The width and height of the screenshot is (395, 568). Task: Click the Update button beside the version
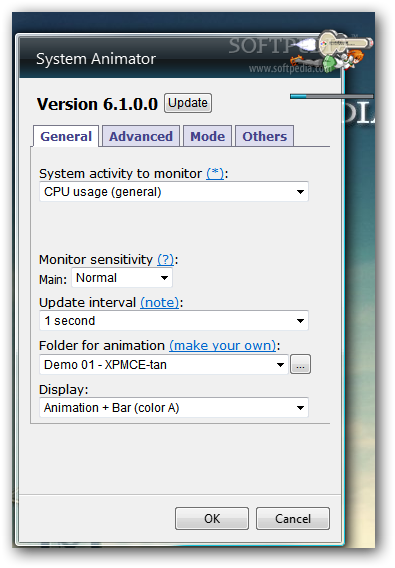188,103
